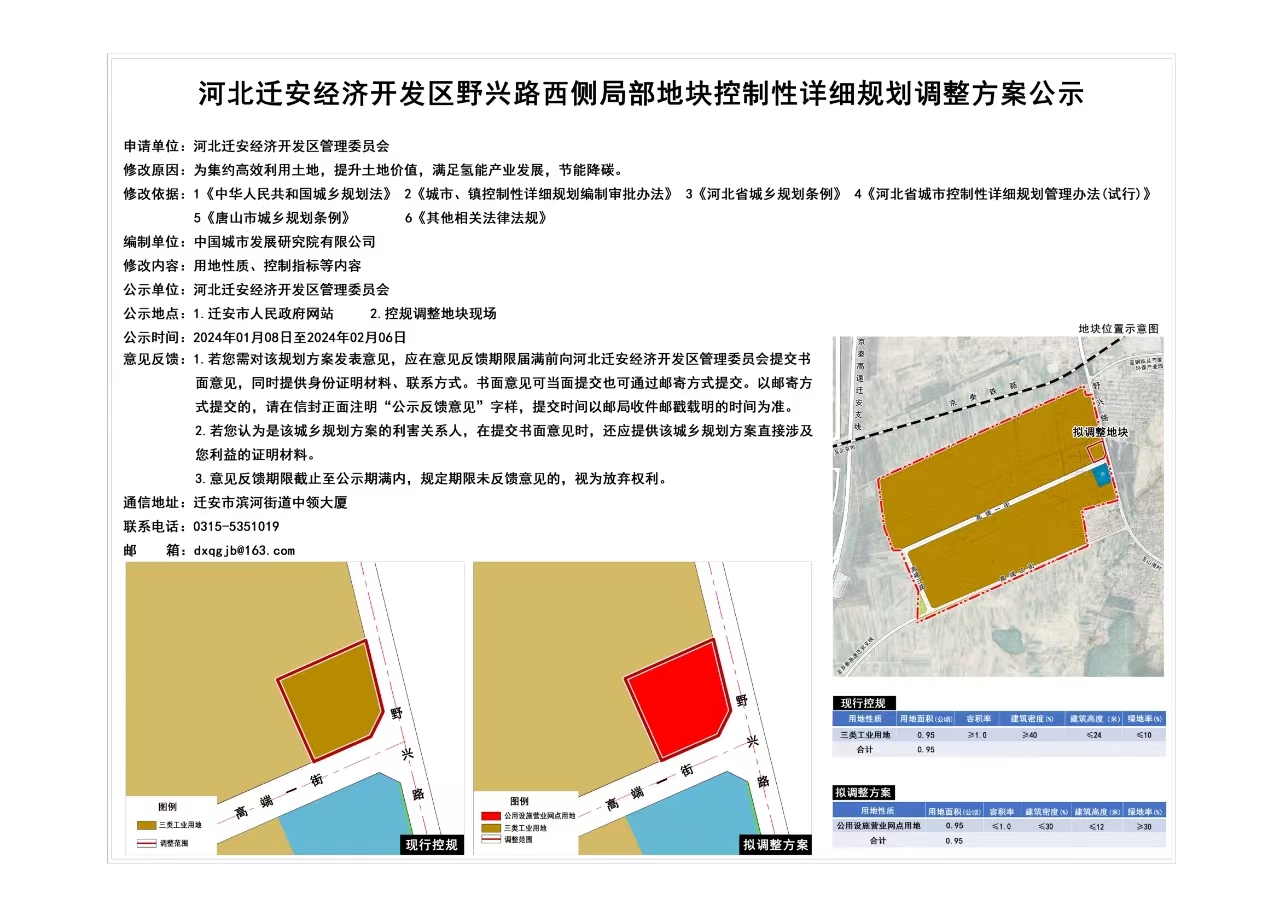
Task: Click 建筑密度 header in 现行控规 table
Action: click(1032, 719)
